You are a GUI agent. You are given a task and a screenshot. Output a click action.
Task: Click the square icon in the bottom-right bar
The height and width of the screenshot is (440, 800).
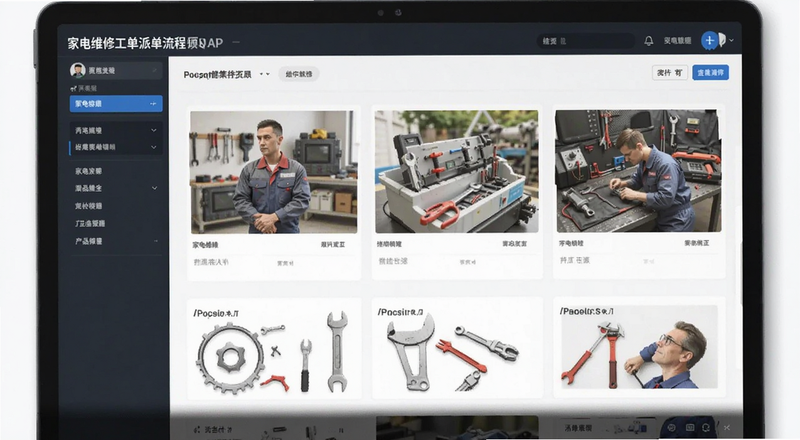pos(690,428)
